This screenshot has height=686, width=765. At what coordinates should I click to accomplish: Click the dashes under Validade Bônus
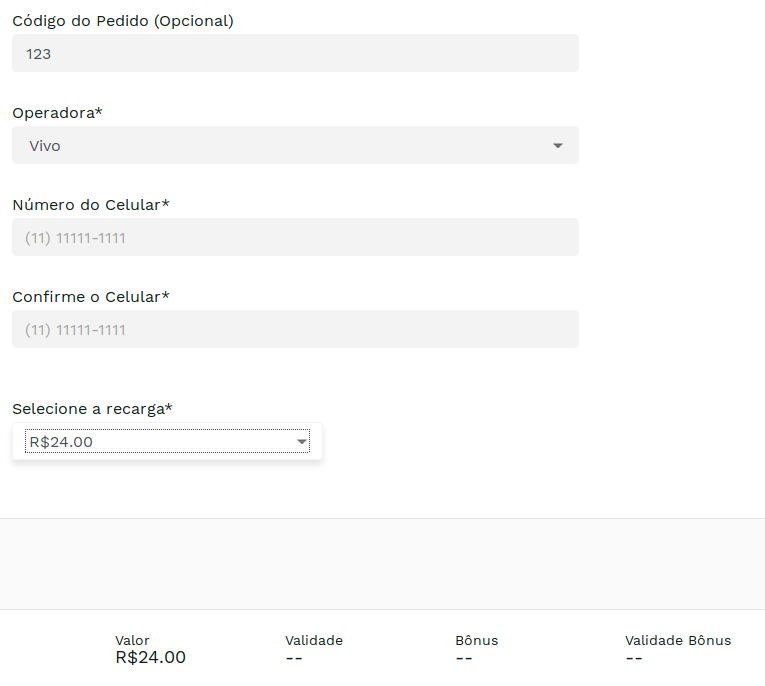click(x=634, y=658)
